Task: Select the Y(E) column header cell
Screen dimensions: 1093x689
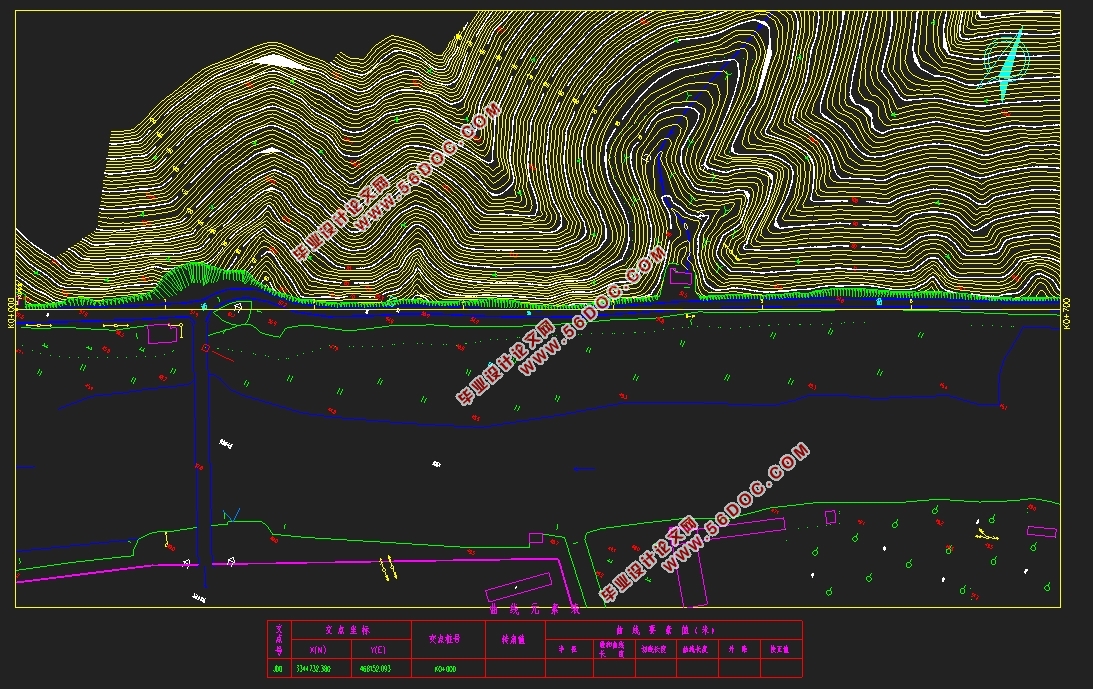Action: pos(378,650)
